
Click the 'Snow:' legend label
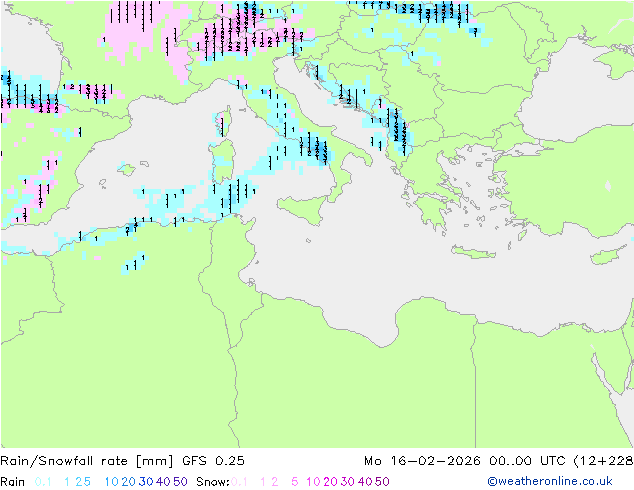coord(213,482)
